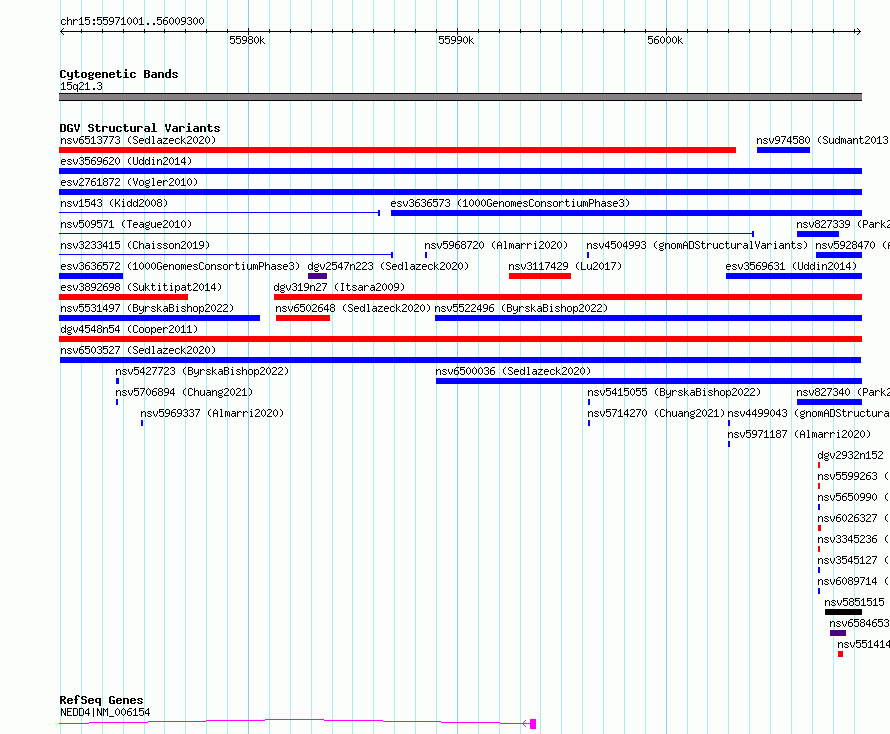This screenshot has height=734, width=890.
Task: Click the nsv5531497 ByrskaBishop2022 blue bar
Action: 159,318
